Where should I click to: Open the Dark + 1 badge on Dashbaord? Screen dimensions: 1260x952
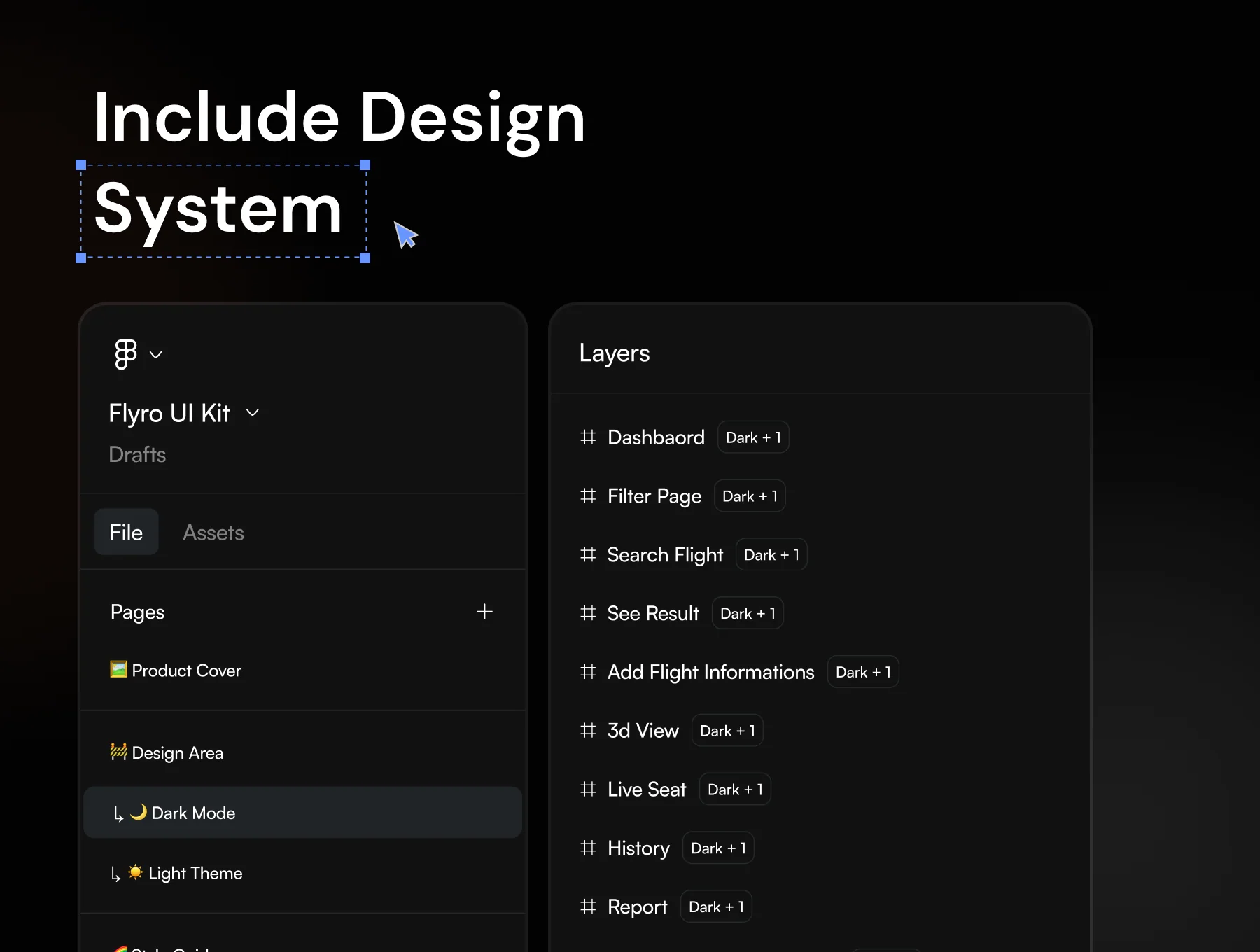(x=753, y=437)
